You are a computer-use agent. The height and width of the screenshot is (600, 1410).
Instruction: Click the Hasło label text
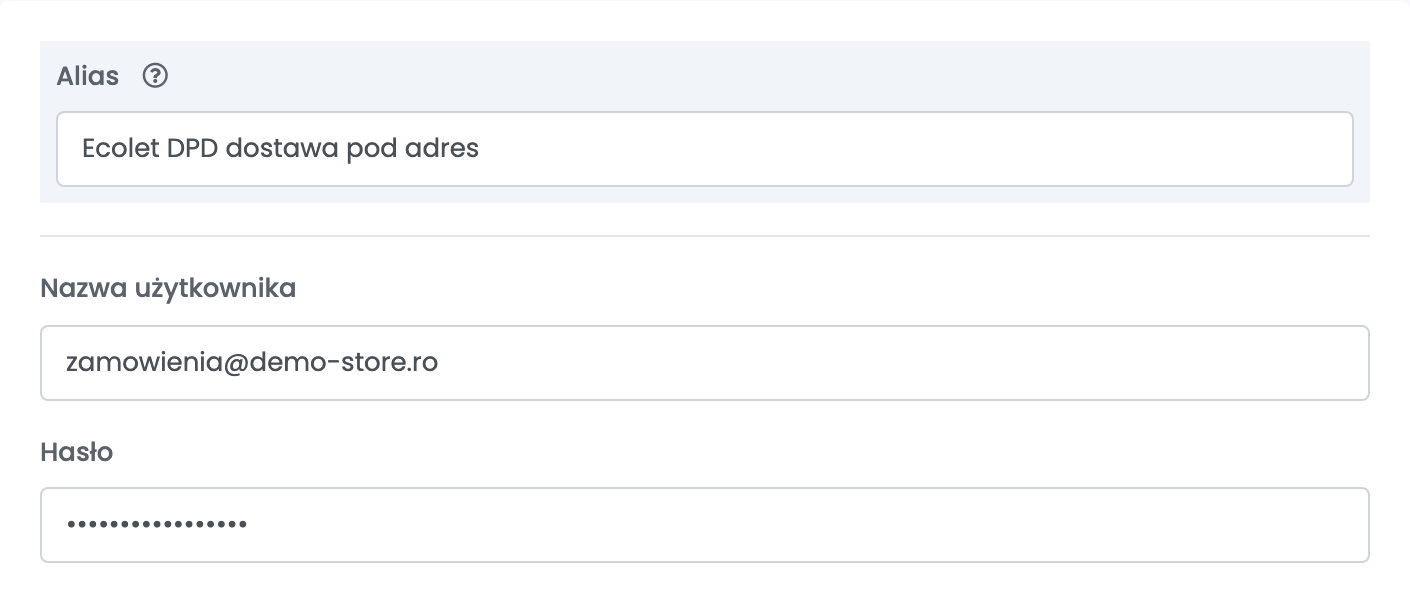(77, 452)
